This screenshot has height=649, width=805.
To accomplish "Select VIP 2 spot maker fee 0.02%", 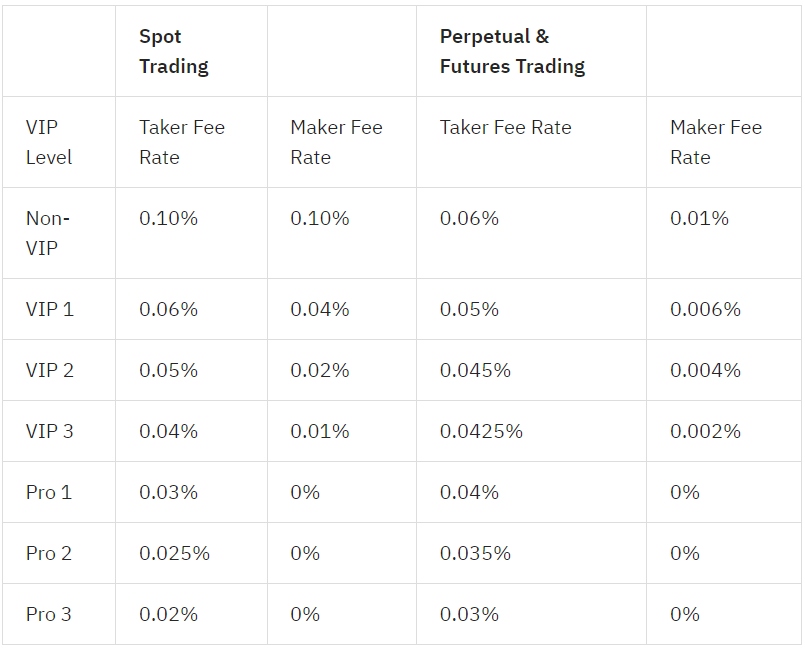I will [320, 370].
